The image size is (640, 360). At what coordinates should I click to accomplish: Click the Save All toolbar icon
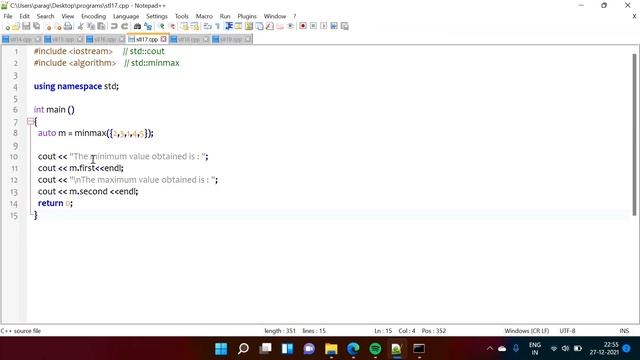tap(36, 27)
